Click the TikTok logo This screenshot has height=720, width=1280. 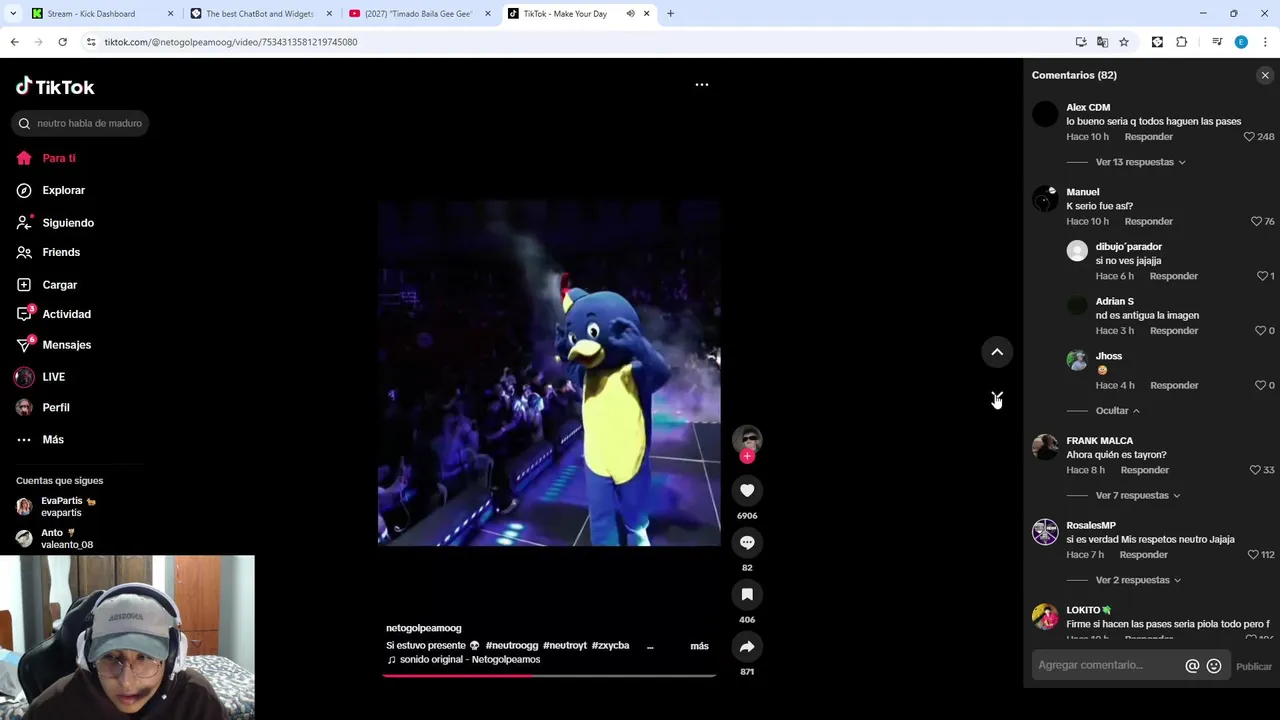55,87
